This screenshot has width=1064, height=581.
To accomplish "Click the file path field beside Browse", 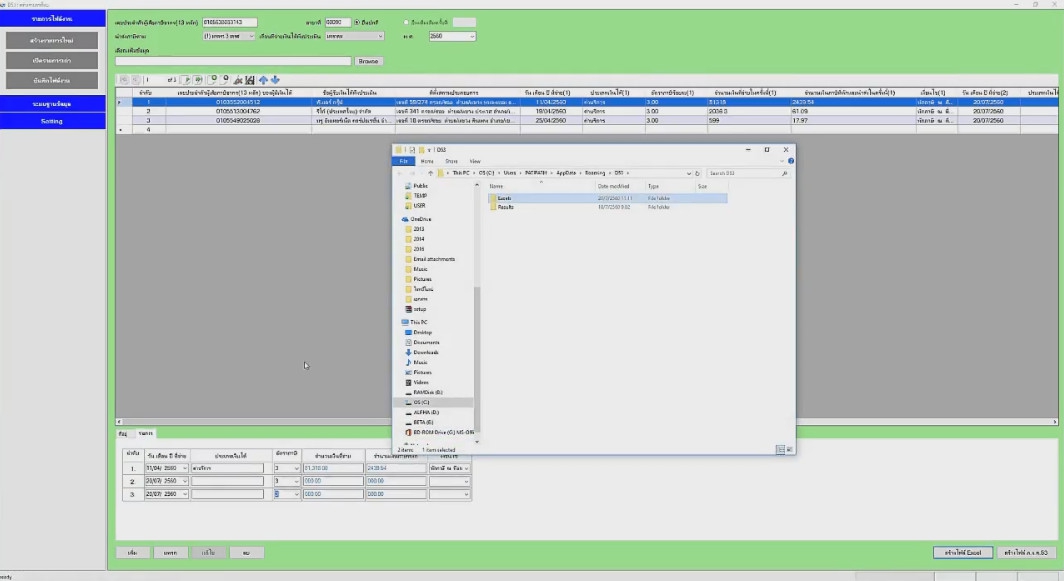I will (x=233, y=61).
